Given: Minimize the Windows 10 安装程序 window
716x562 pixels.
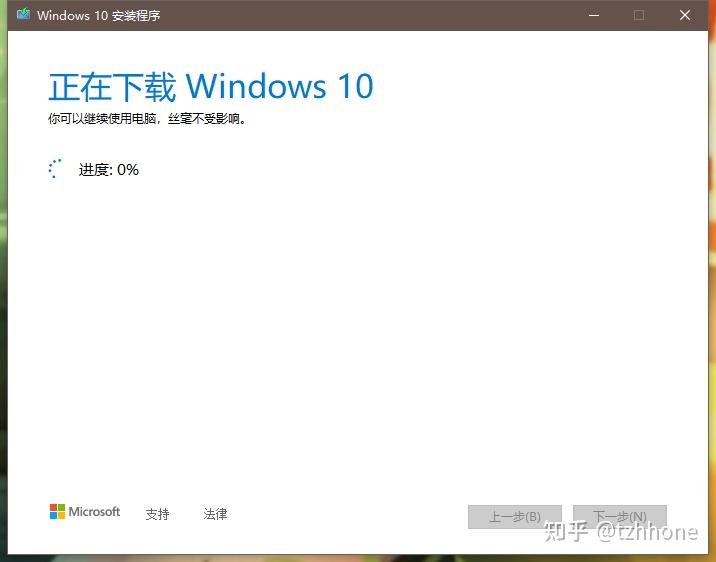Looking at the screenshot, I should pyautogui.click(x=594, y=15).
